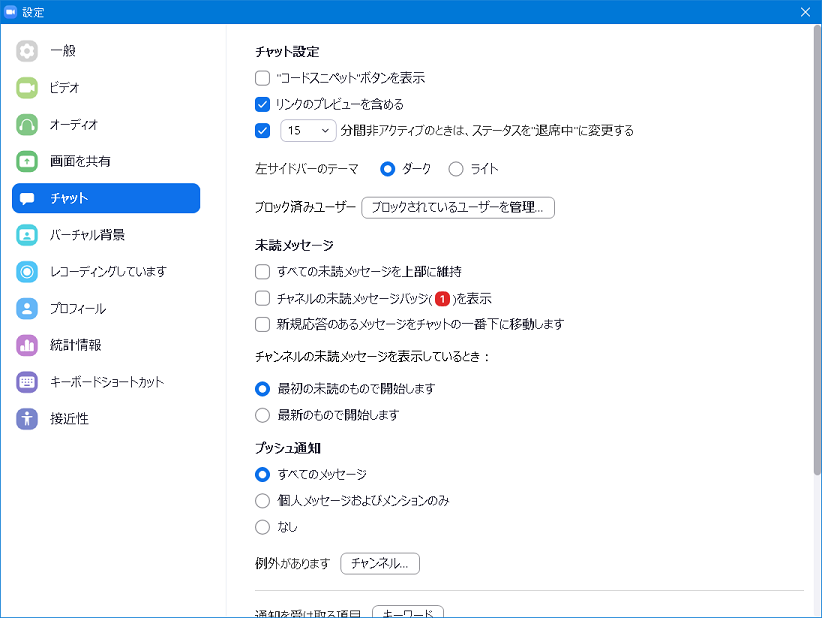This screenshot has height=618, width=822.
Task: Click the vertical scrollbar on the right
Action: [817, 250]
